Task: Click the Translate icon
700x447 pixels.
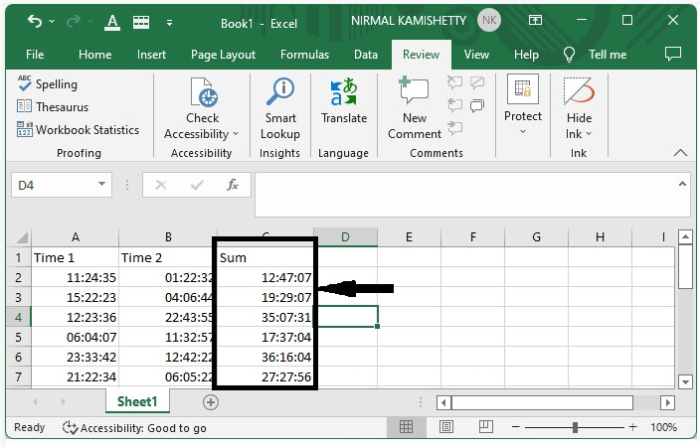Action: click(x=343, y=92)
